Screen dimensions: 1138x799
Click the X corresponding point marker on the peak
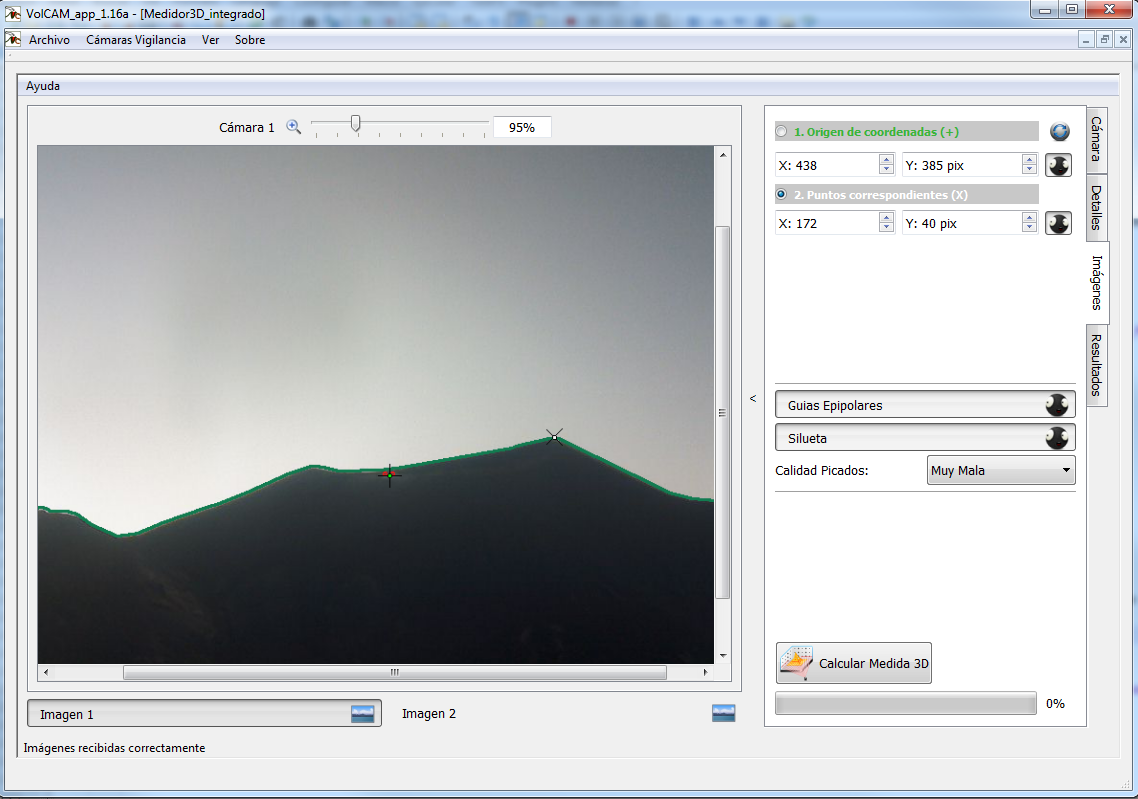click(x=554, y=437)
